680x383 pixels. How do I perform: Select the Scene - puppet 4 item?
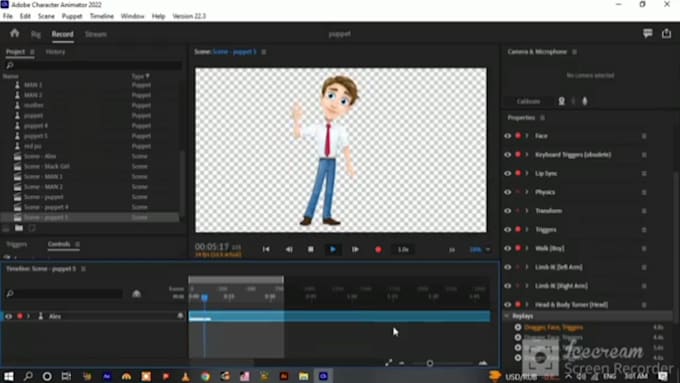[x=46, y=207]
